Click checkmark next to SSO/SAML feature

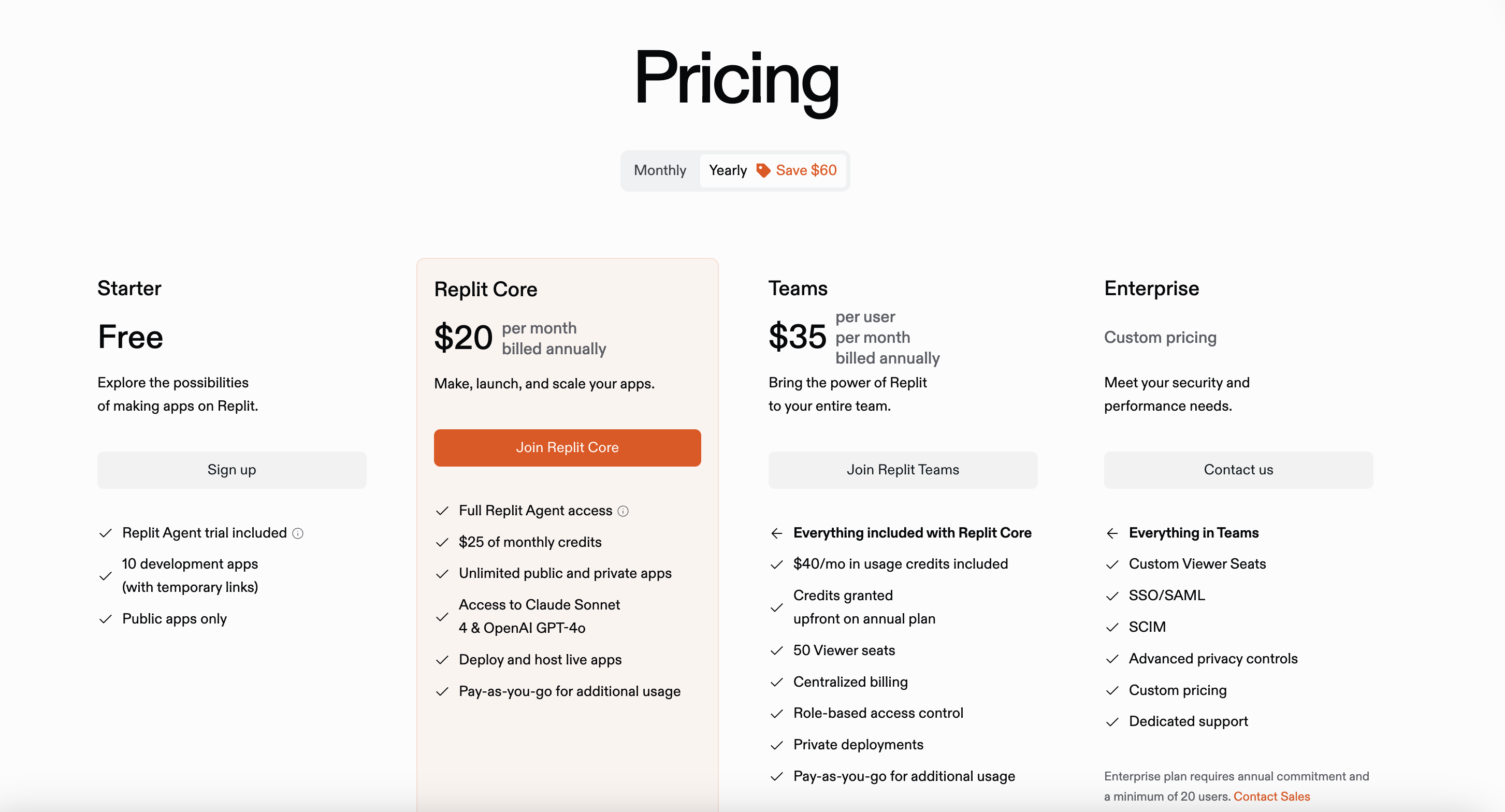1112,596
